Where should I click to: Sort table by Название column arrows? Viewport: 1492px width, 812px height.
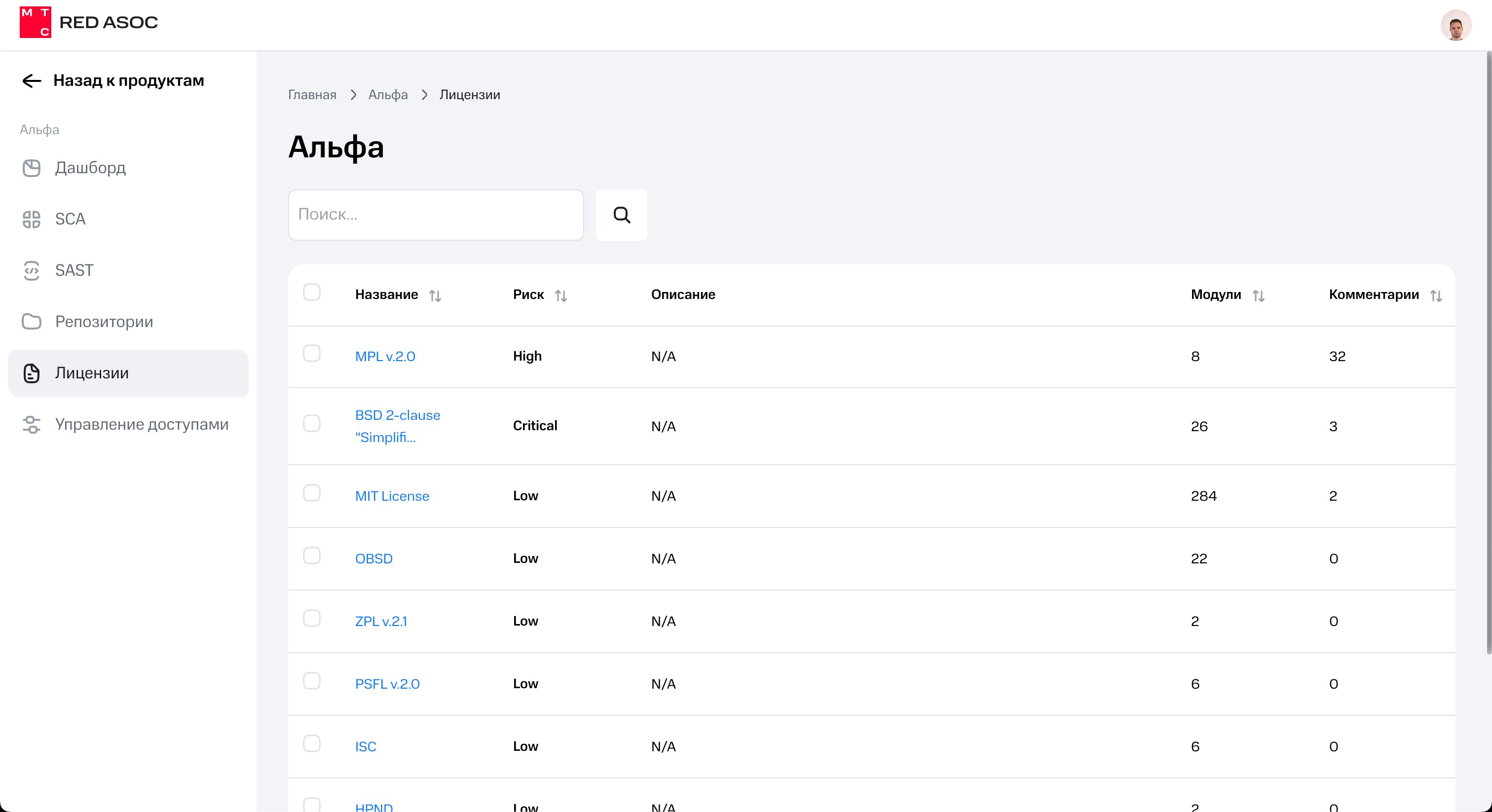[435, 296]
